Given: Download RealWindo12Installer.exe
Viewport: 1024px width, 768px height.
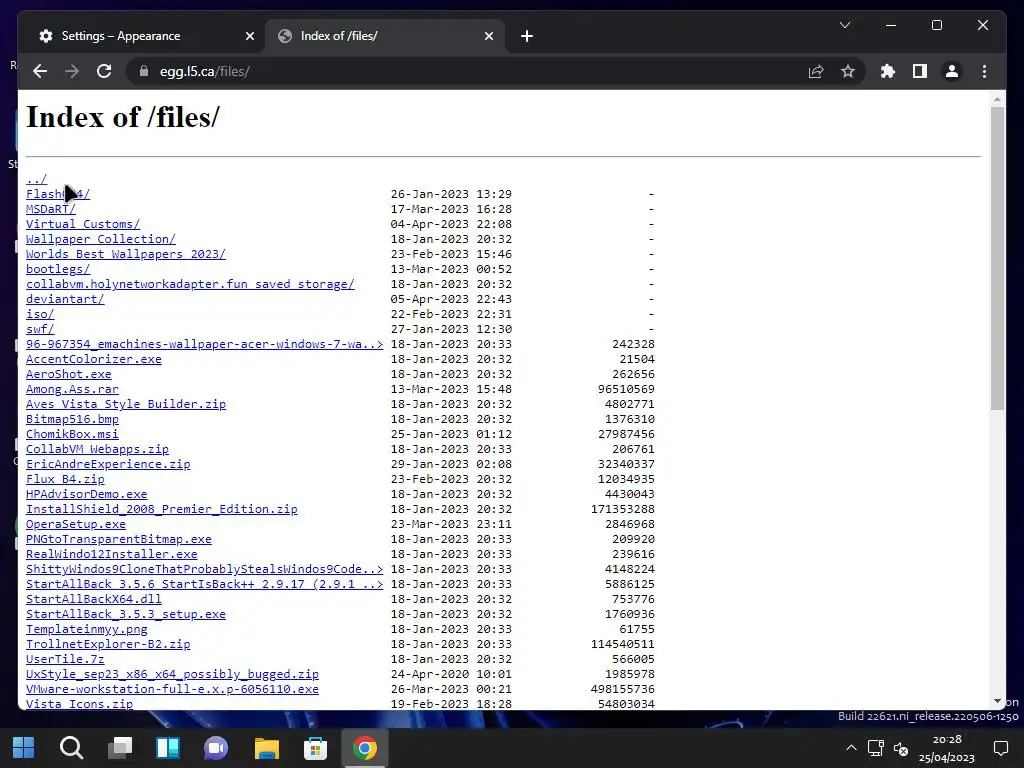Looking at the screenshot, I should [x=112, y=554].
